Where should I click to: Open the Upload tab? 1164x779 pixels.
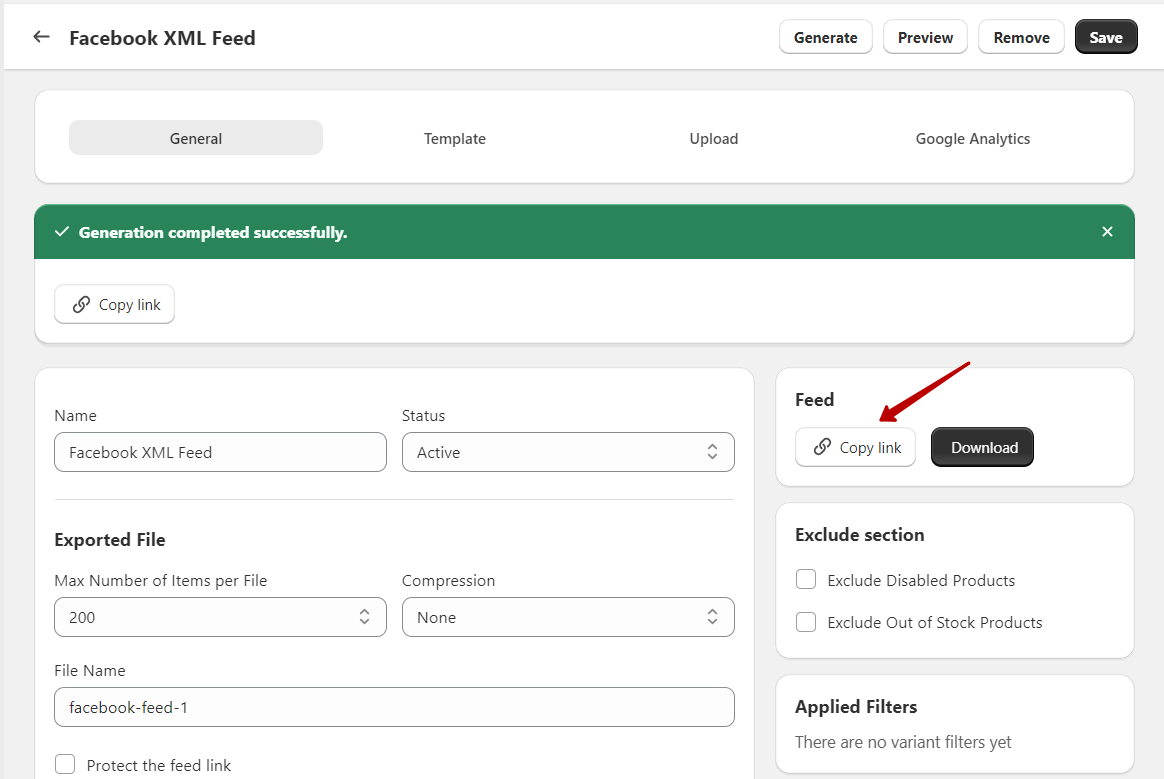click(713, 138)
